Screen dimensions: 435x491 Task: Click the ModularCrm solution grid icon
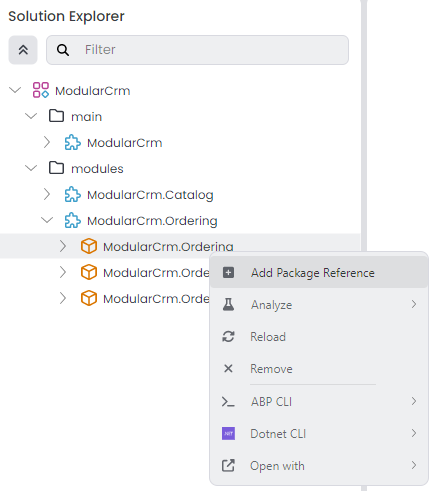[41, 90]
